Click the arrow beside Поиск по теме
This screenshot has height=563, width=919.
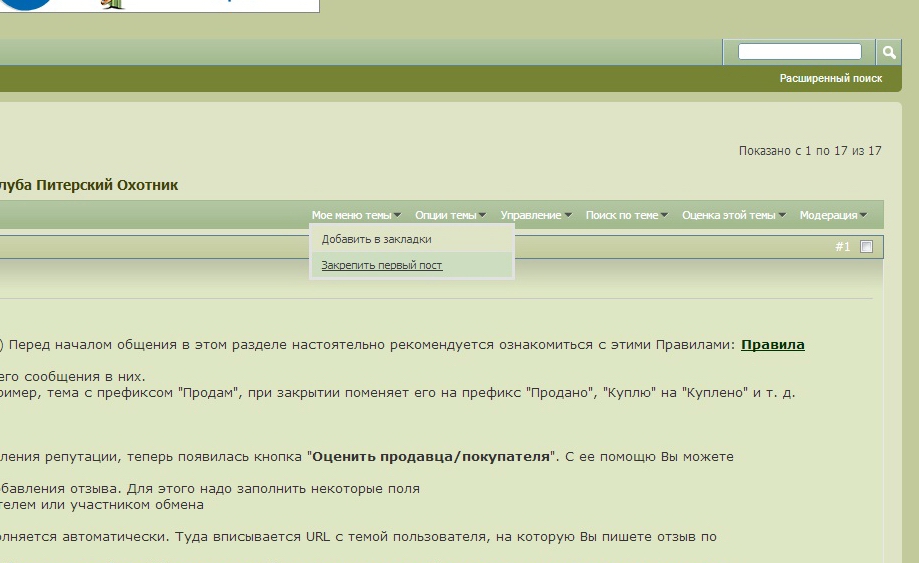(665, 216)
